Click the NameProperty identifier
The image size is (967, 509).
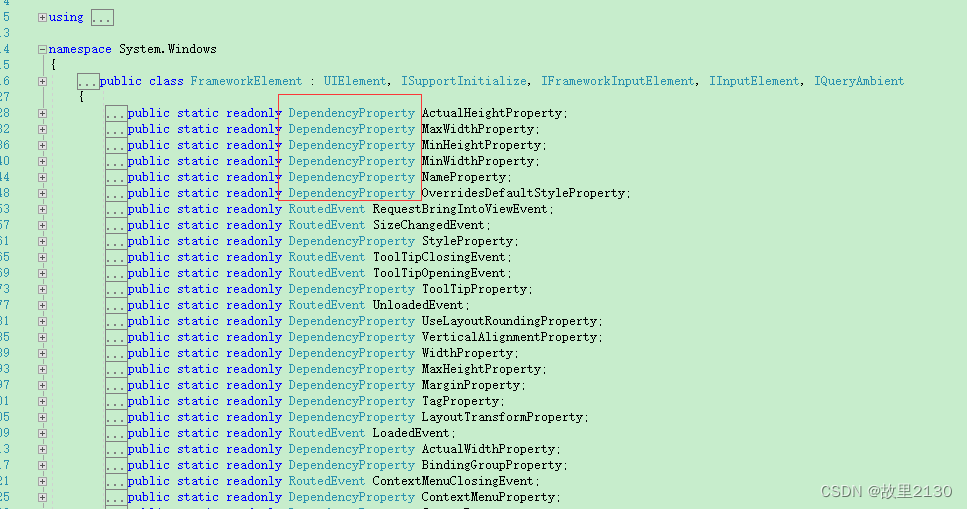click(464, 177)
